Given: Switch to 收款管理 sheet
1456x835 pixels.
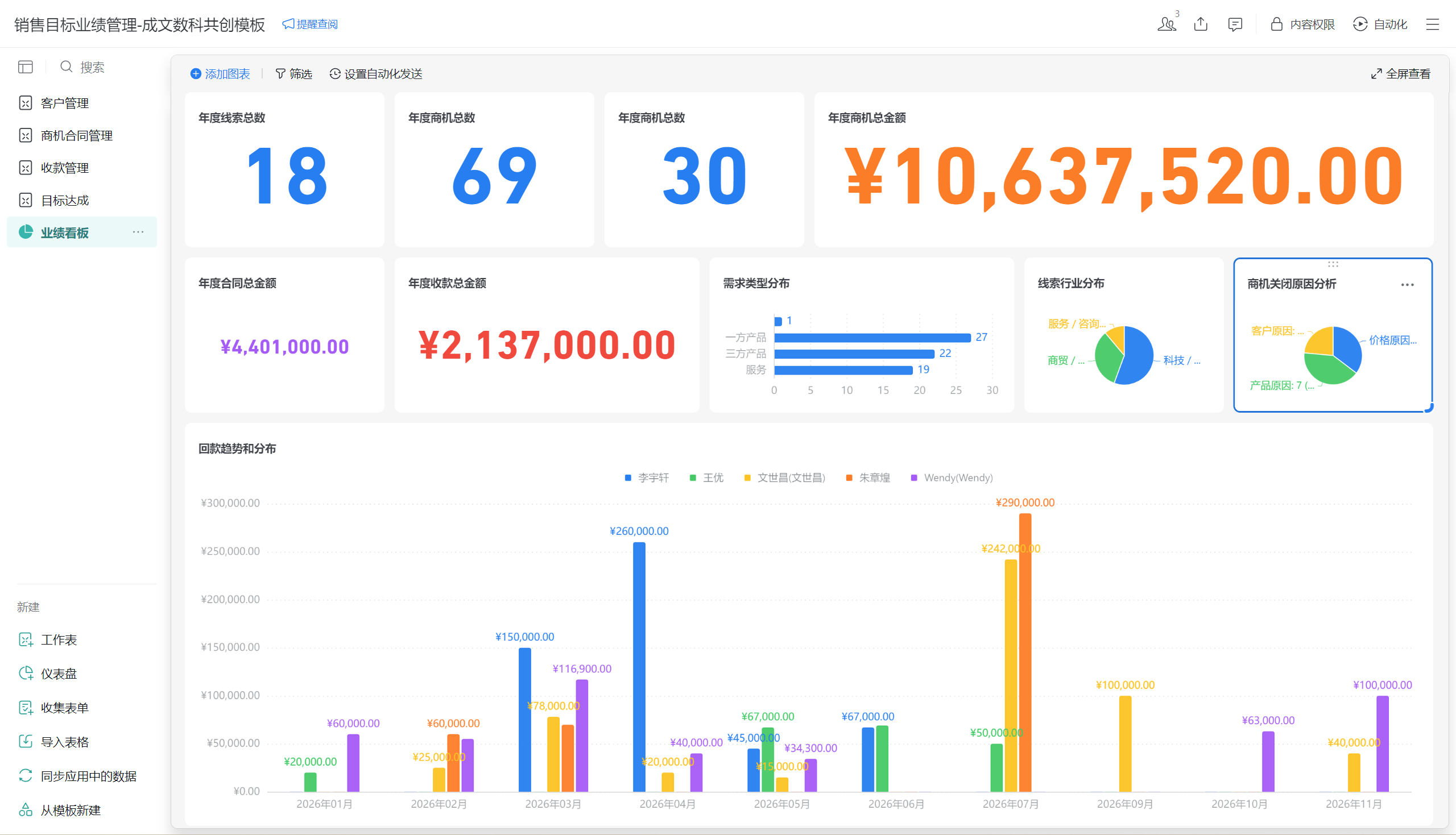Looking at the screenshot, I should tap(64, 168).
